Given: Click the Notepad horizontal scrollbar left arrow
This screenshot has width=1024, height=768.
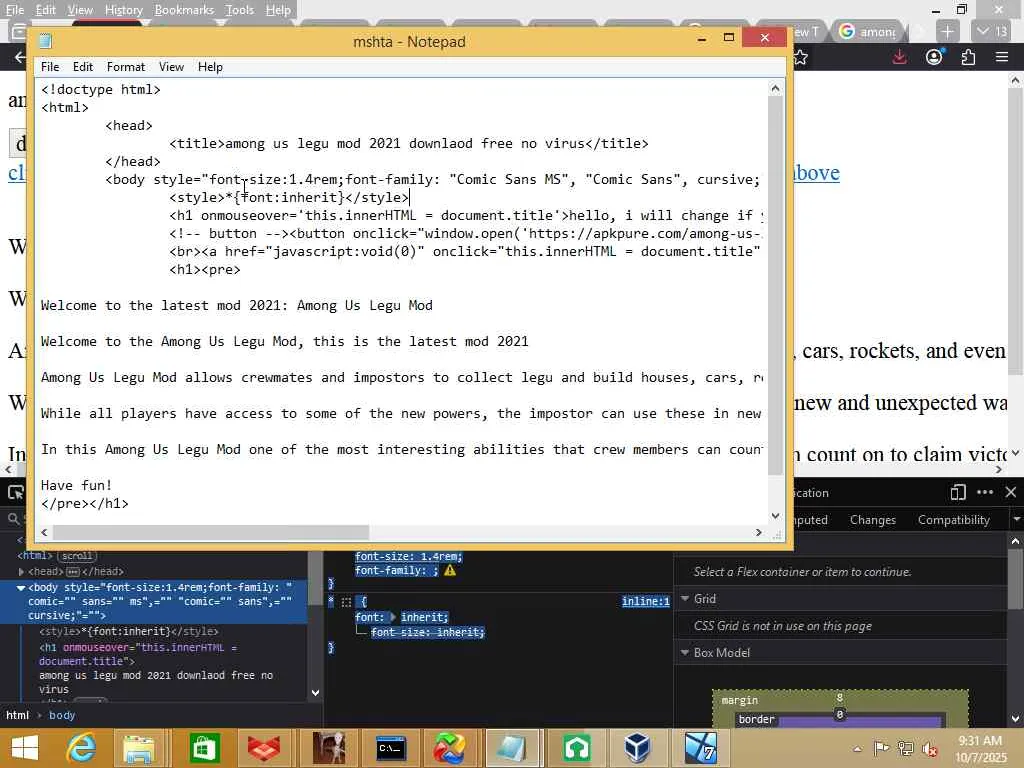Looking at the screenshot, I should pos(44,532).
